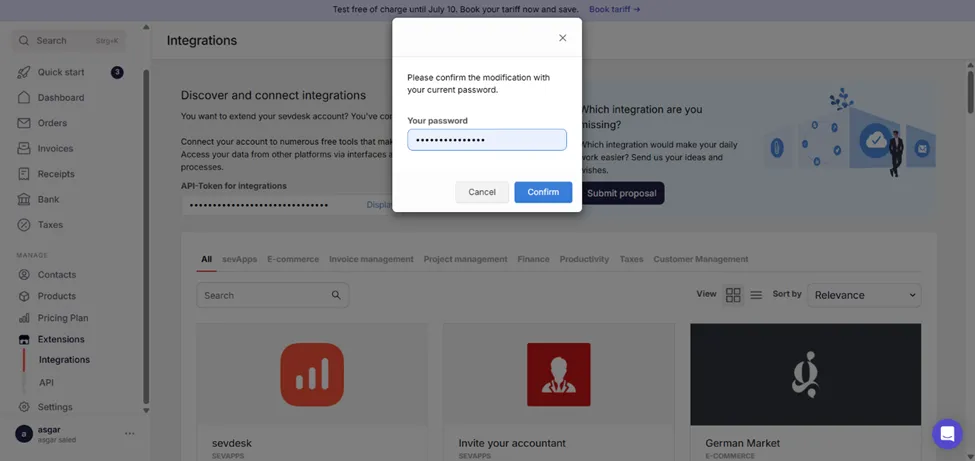Screen dimensions: 975x461
Task: Focus the Your password field
Action: pyautogui.click(x=487, y=140)
